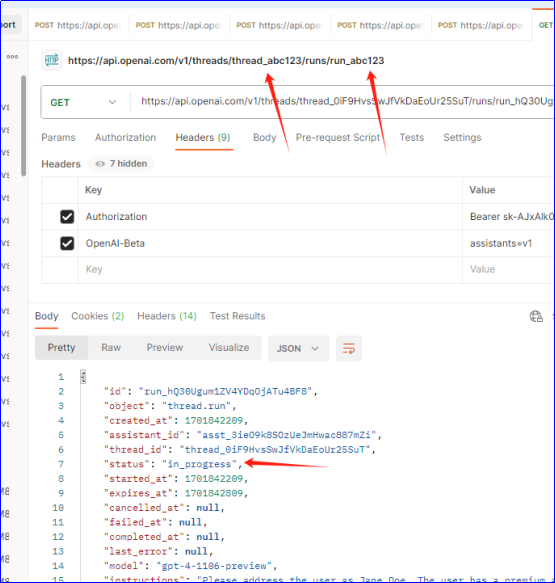Click the HTTP request type icon
This screenshot has height=583, width=556.
(x=51, y=60)
